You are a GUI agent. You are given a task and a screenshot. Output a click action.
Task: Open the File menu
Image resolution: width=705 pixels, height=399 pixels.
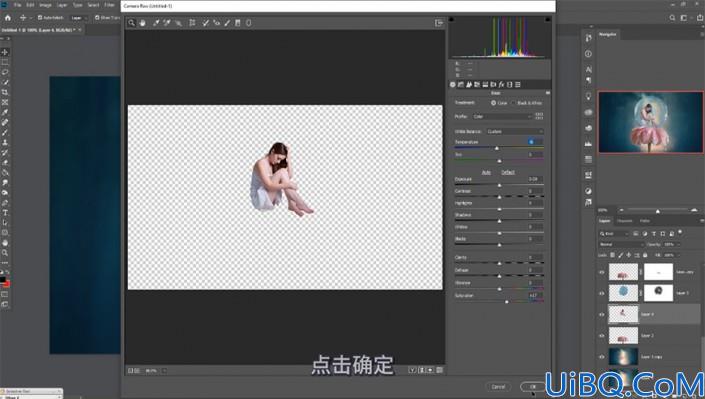click(18, 5)
